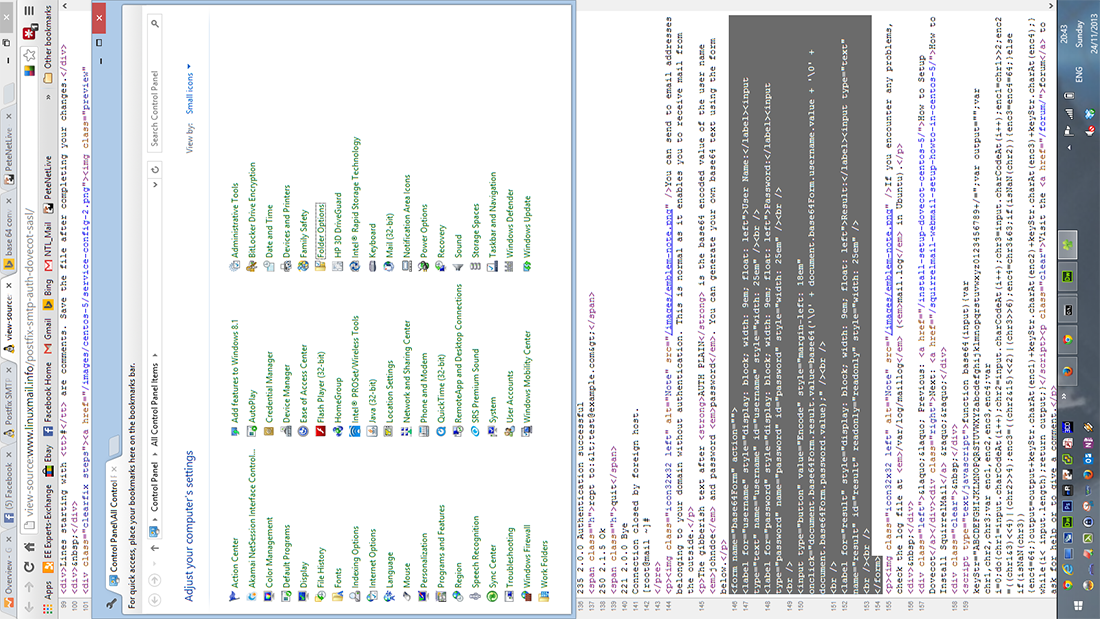This screenshot has width=1100, height=619.
Task: Open the Other bookmarks folder
Action: [48, 44]
